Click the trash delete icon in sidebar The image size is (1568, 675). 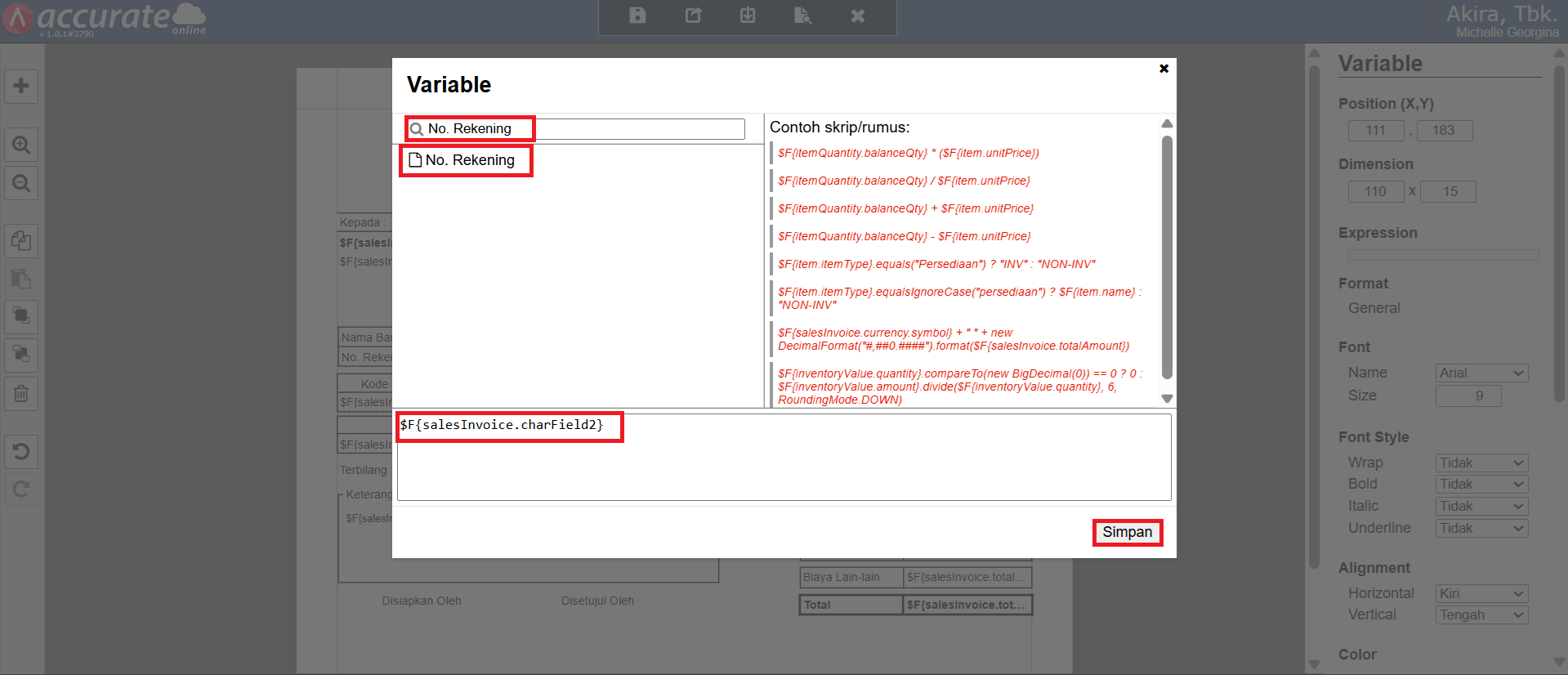[21, 394]
